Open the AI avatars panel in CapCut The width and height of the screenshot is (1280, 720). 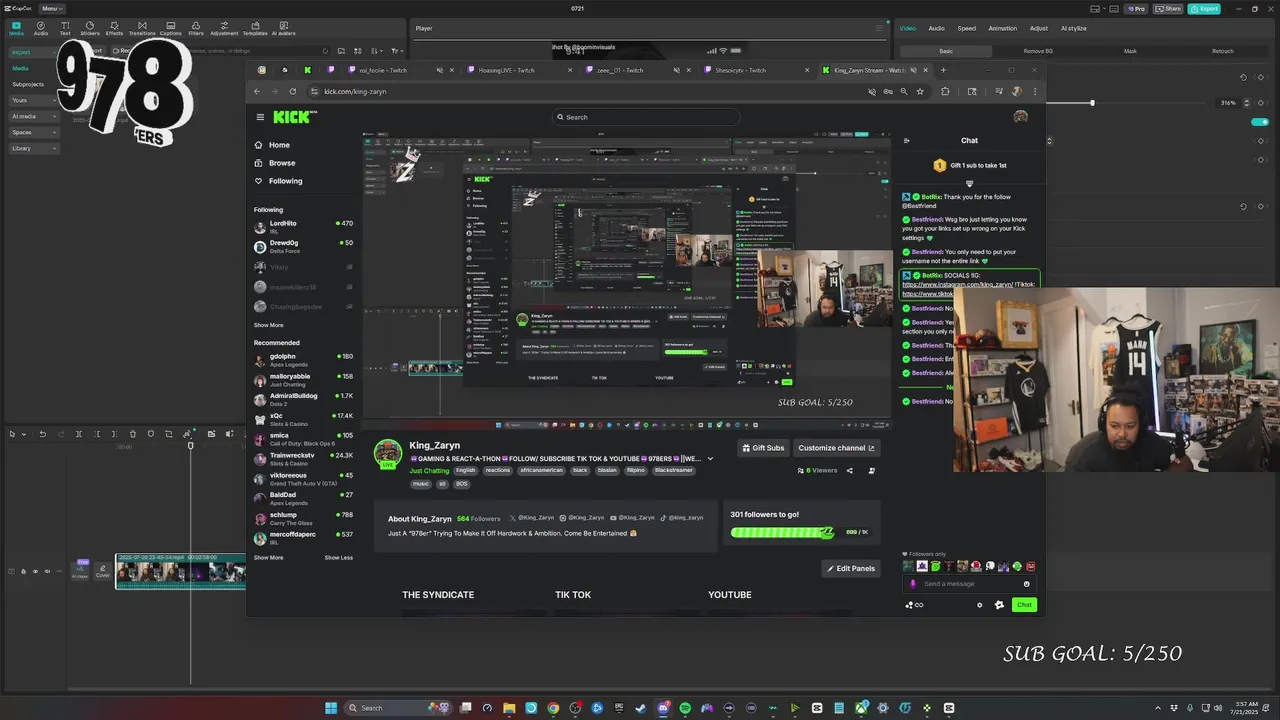point(284,28)
